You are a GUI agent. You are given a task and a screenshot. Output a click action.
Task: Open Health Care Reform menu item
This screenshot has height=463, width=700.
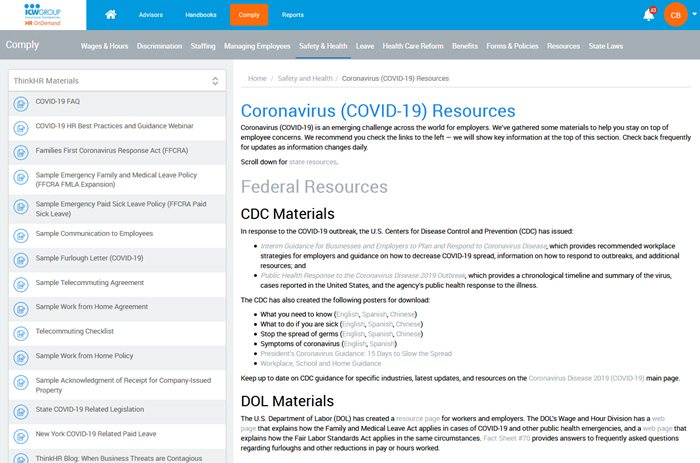coord(413,46)
